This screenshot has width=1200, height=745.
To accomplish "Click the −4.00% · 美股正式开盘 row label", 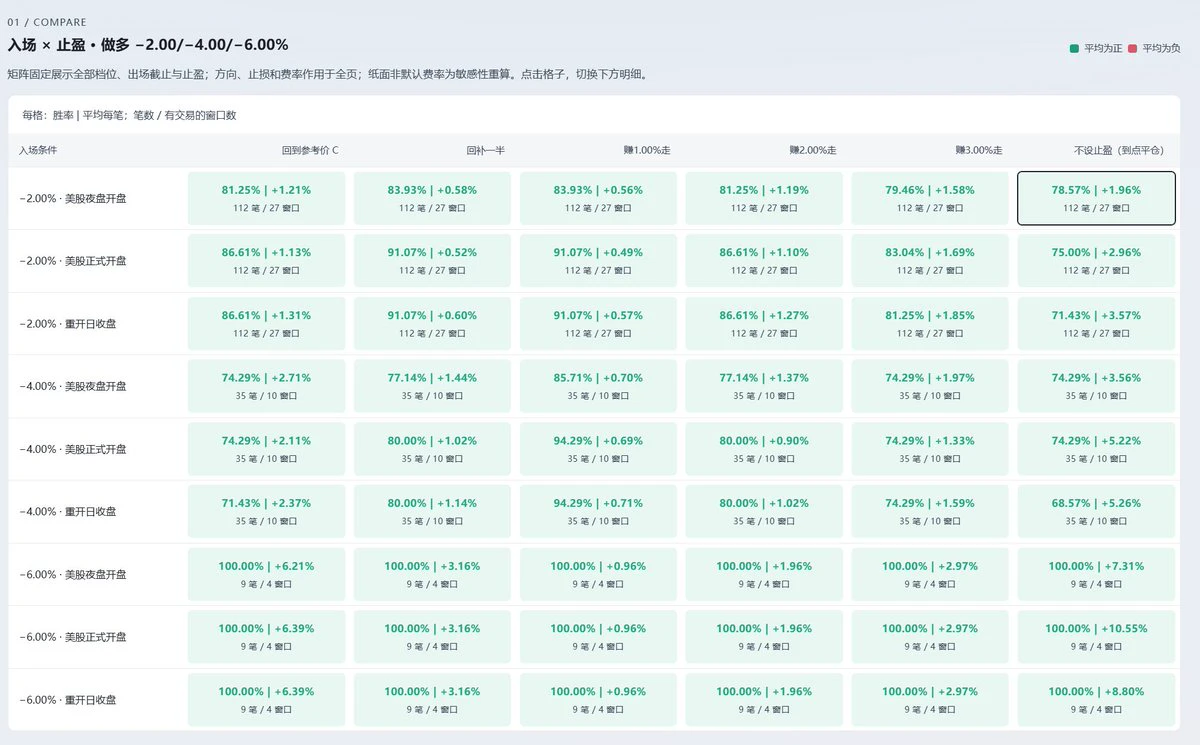I will (73, 449).
